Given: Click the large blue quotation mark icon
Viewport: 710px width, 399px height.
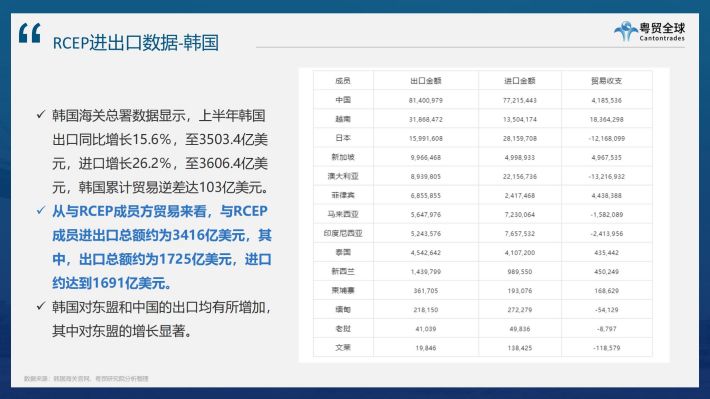Looking at the screenshot, I should pos(30,33).
